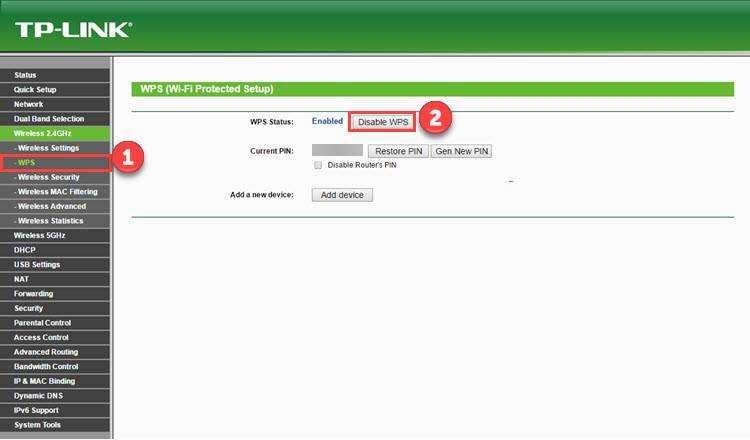Open Access Control menu
This screenshot has width=750, height=440.
pos(55,338)
